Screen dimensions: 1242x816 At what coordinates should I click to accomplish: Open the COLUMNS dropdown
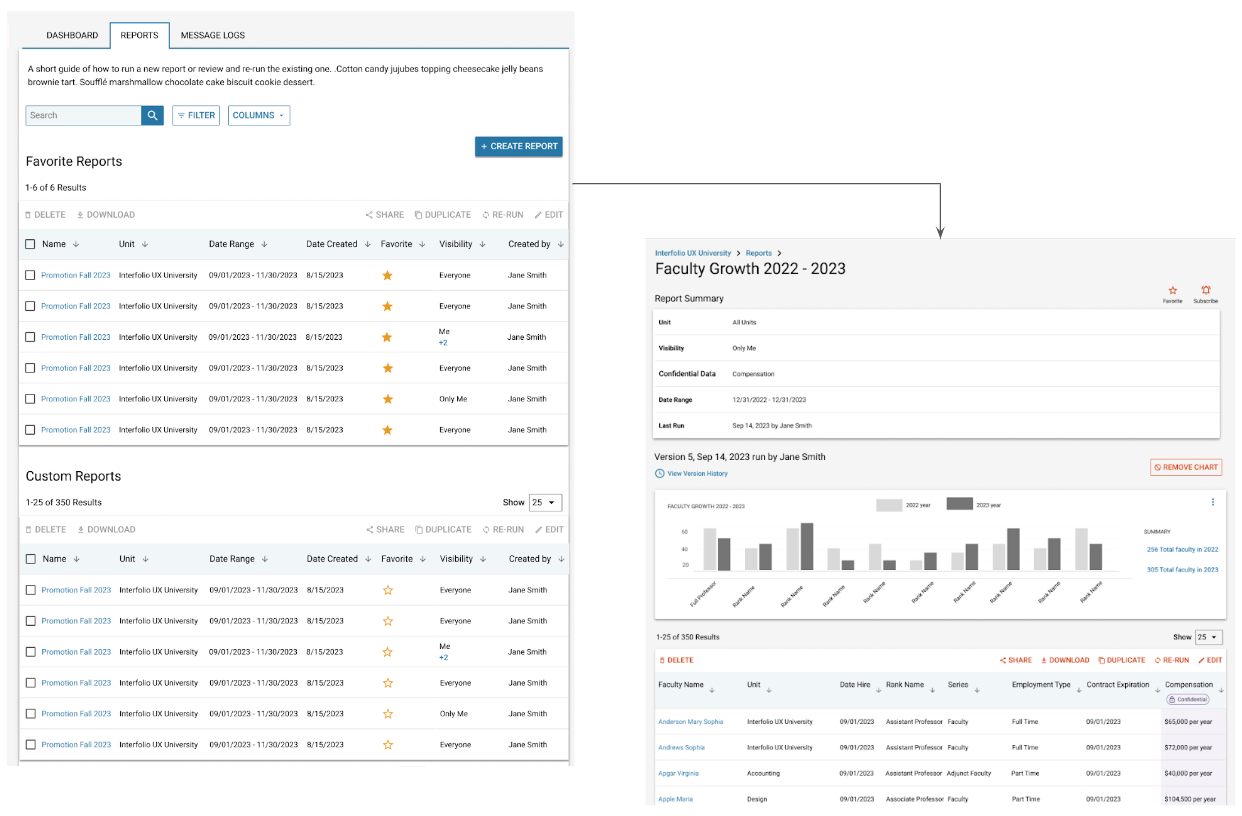click(x=259, y=115)
